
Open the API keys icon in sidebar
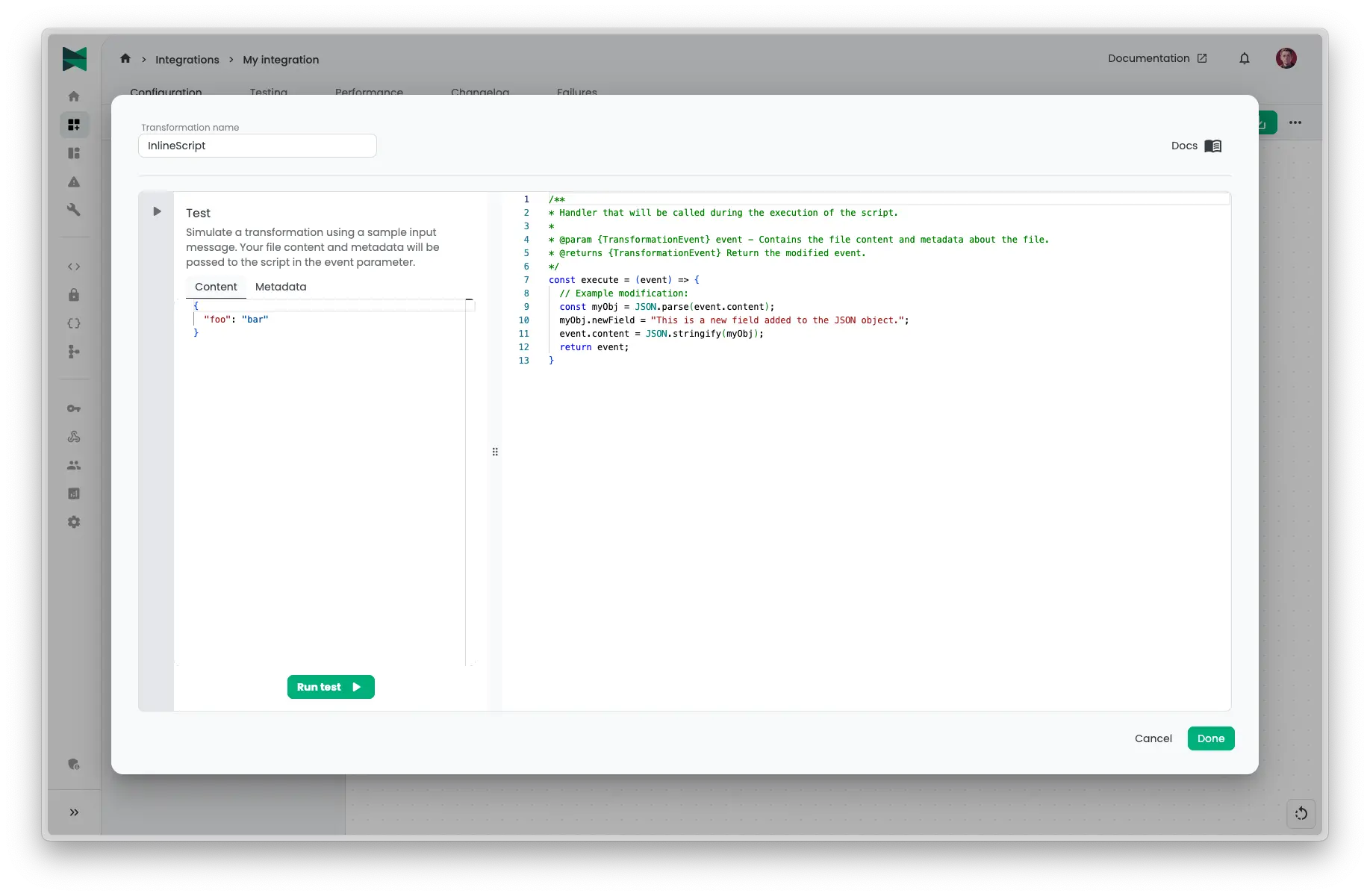coord(74,408)
